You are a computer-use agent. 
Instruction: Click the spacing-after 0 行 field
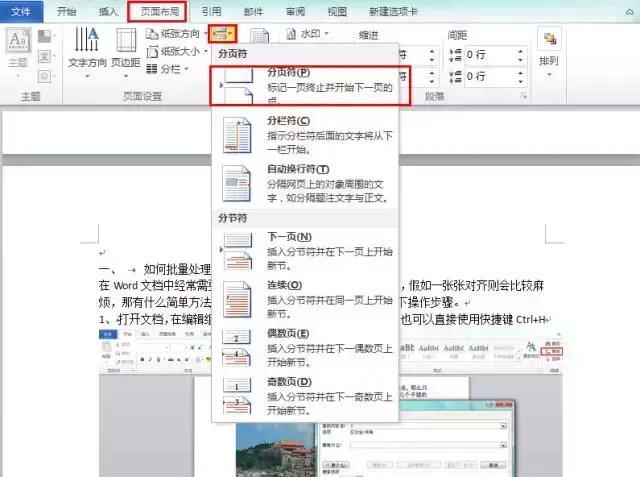point(491,76)
